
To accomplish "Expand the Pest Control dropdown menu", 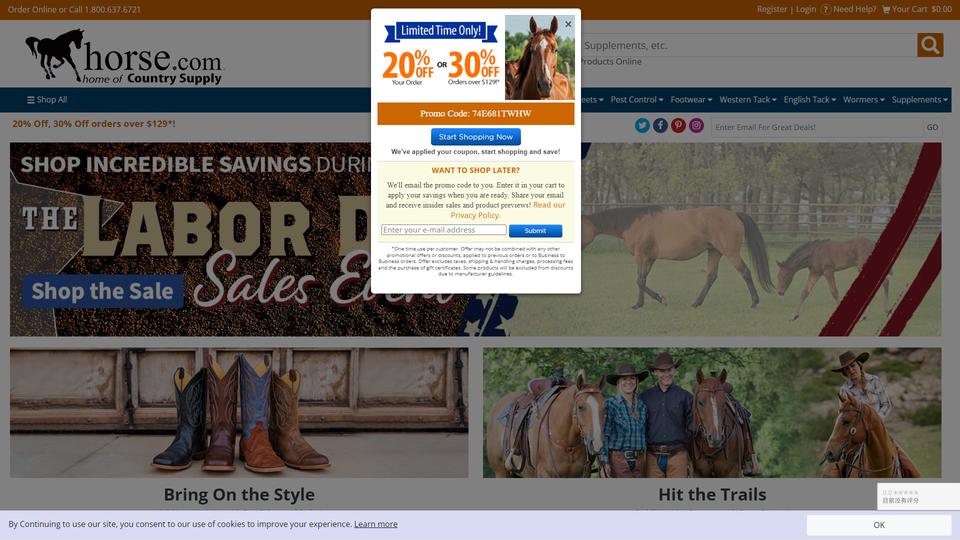I will pos(637,100).
